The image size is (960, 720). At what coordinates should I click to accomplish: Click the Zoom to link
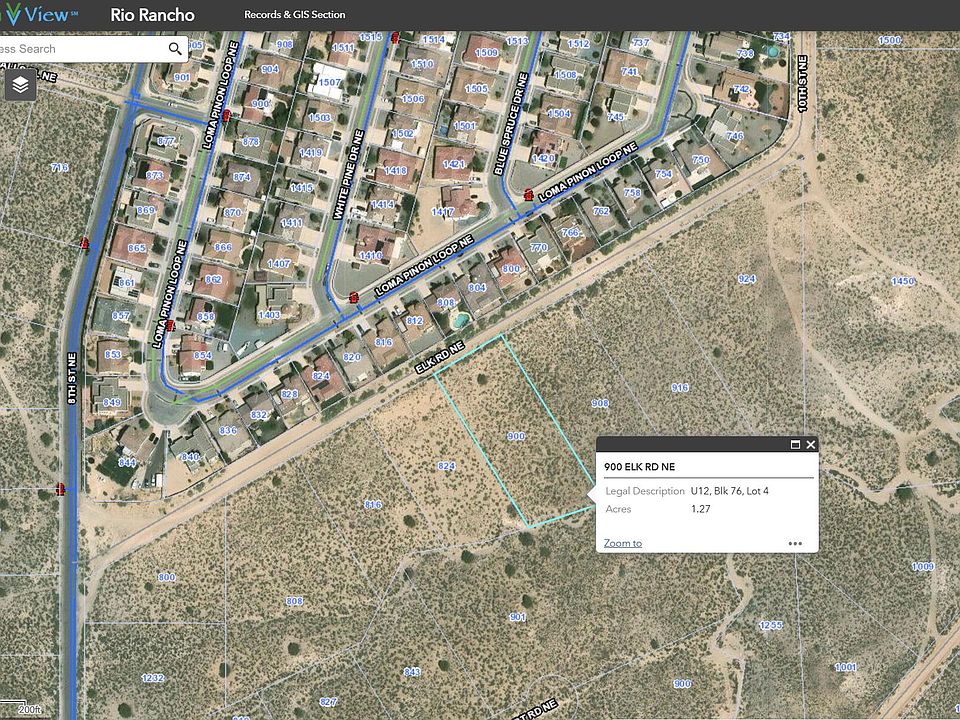coord(623,543)
